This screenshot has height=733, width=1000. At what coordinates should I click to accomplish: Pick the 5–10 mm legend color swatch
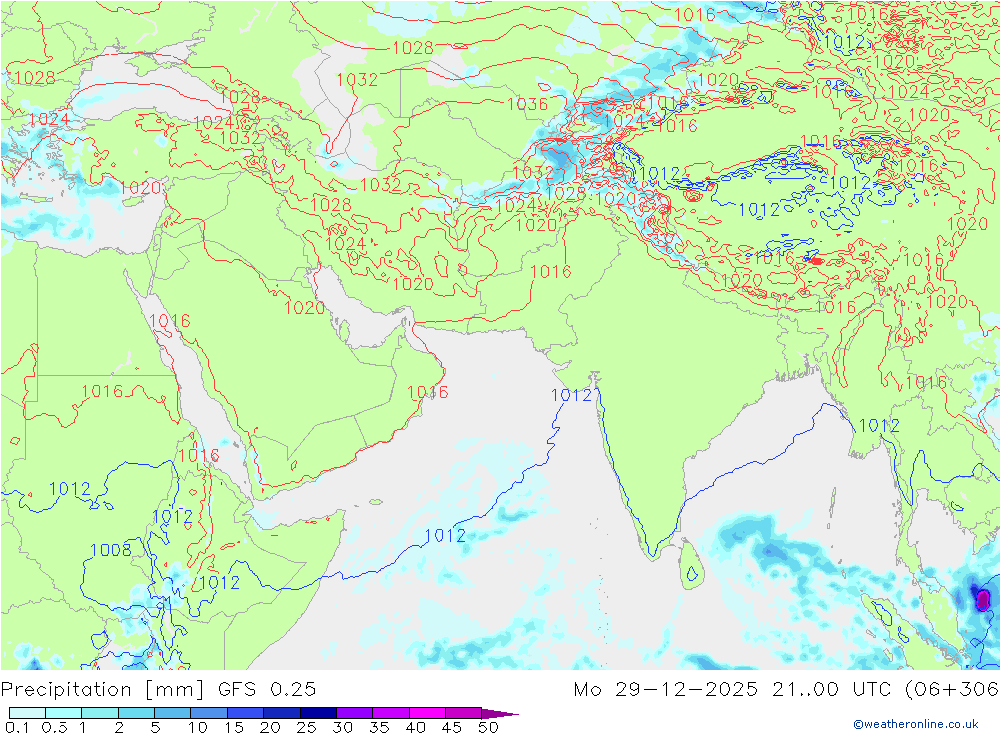173,713
